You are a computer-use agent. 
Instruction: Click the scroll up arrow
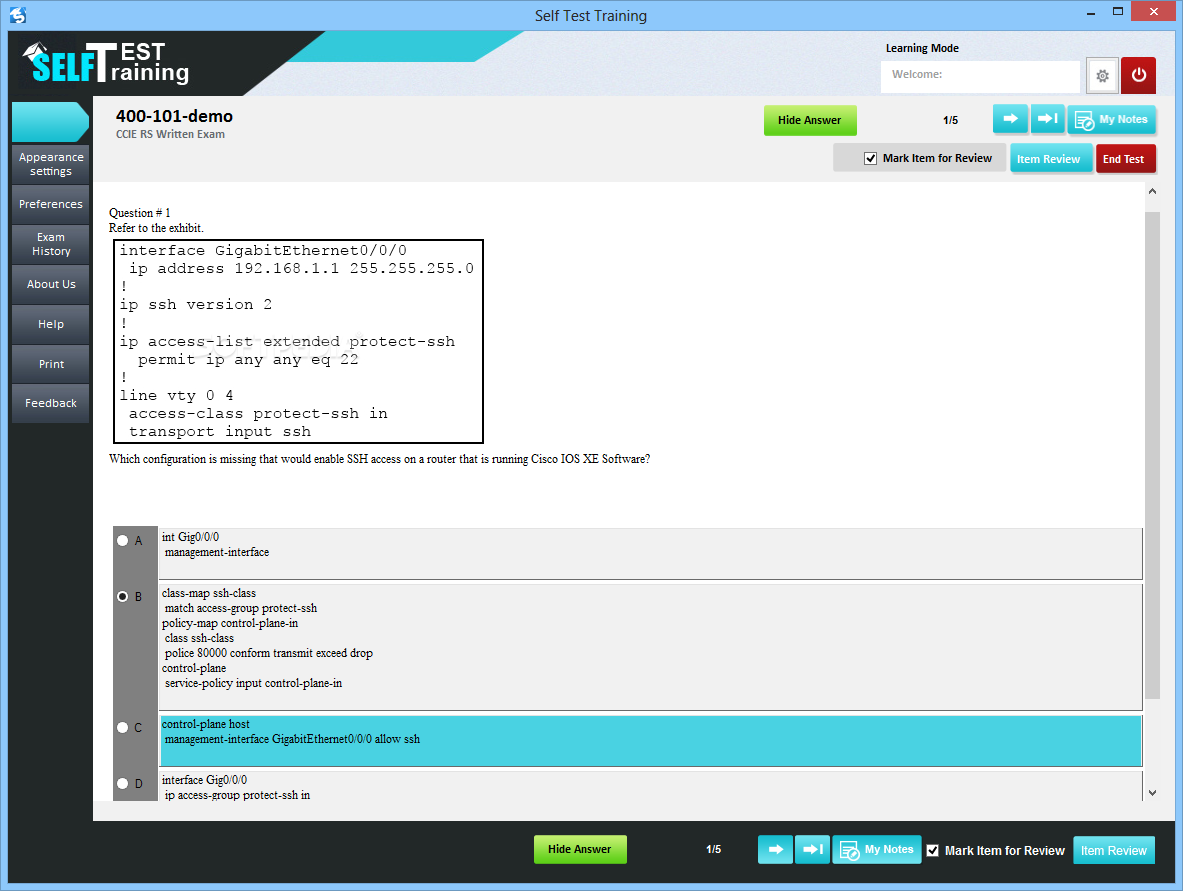tap(1152, 192)
